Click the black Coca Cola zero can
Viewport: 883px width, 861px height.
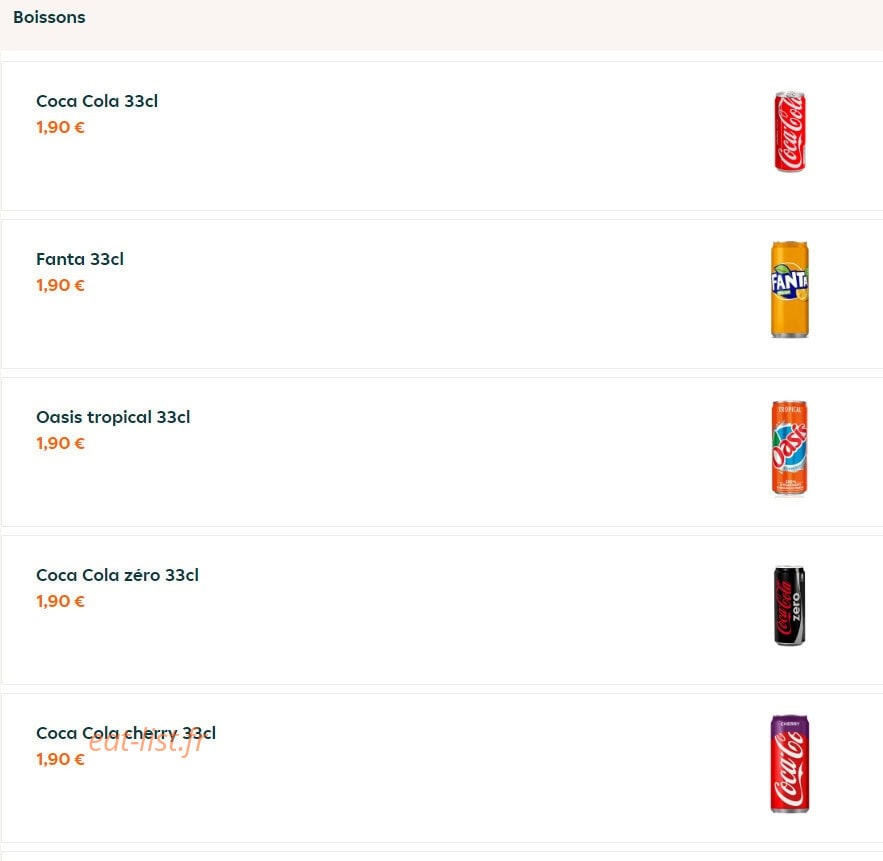pos(790,605)
